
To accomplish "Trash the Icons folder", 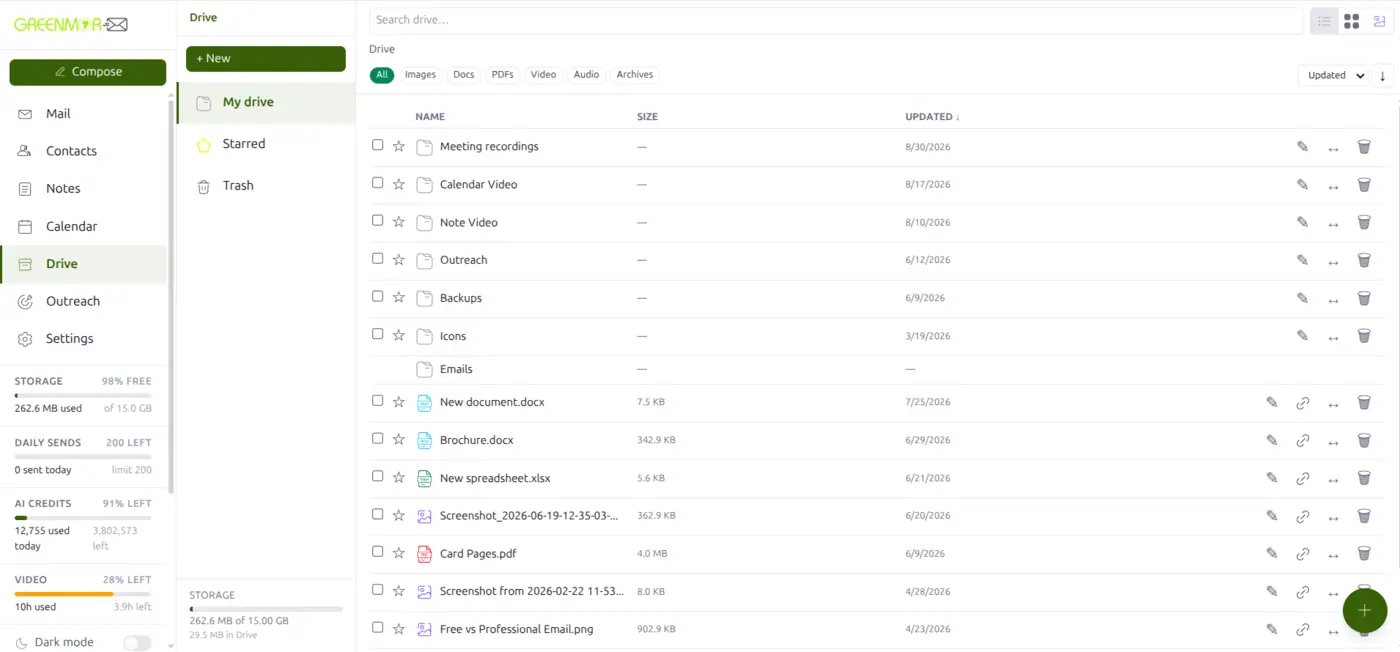I will 1364,336.
